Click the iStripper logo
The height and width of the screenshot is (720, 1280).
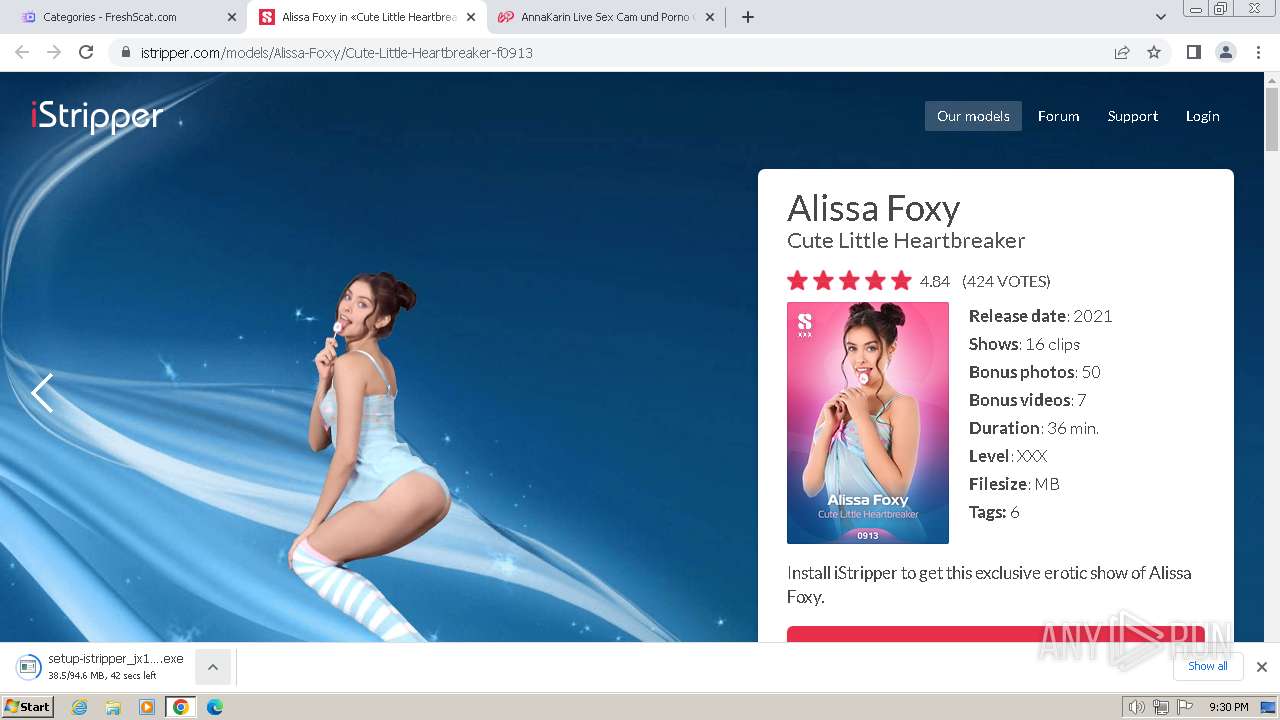tap(97, 116)
